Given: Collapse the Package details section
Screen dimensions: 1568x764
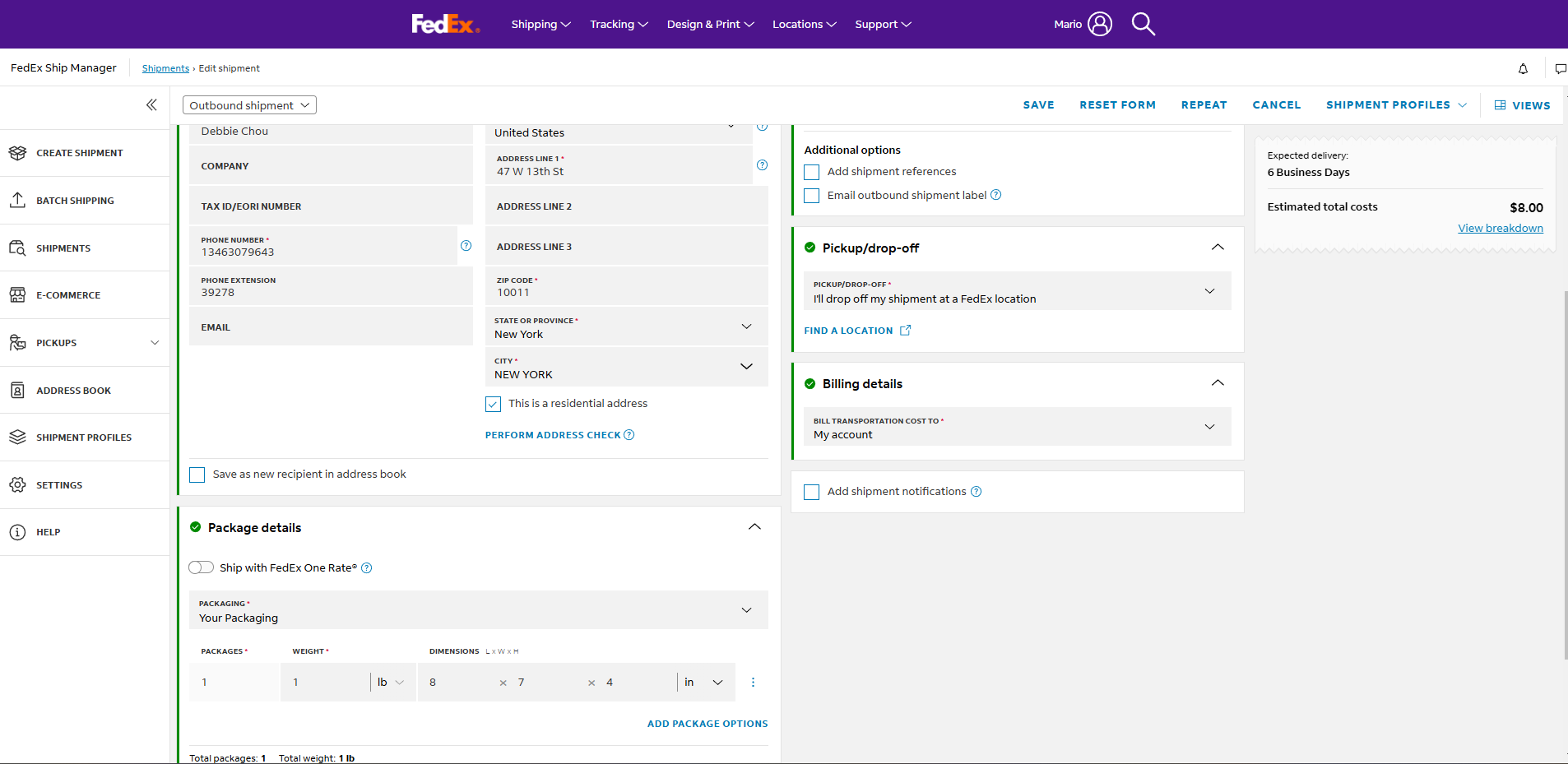Looking at the screenshot, I should [x=754, y=527].
